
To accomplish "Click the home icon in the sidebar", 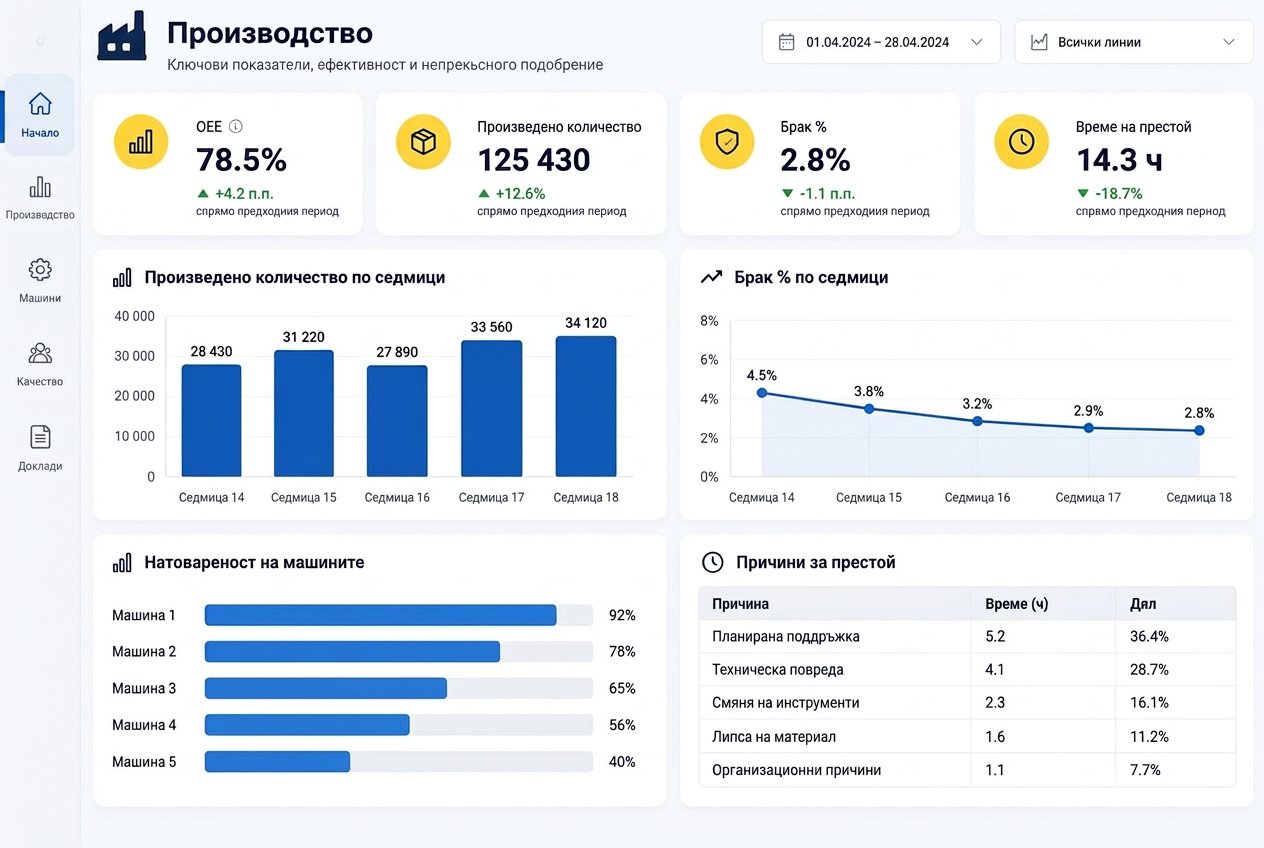I will [40, 104].
